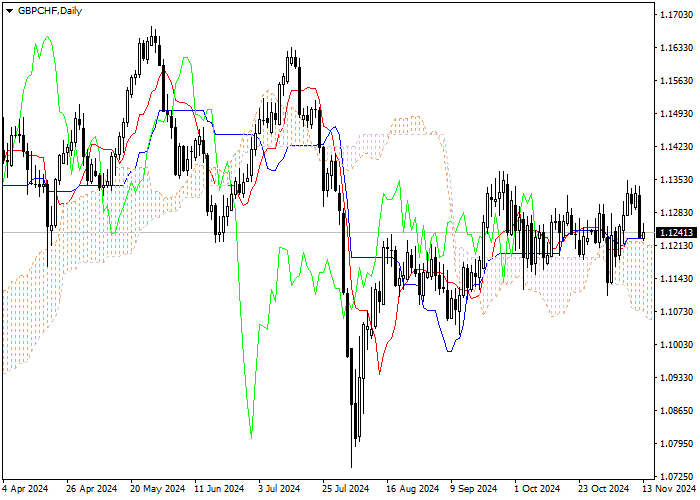Click the 13 Nov 2024 date label
The width and height of the screenshot is (700, 500).
pos(669,489)
